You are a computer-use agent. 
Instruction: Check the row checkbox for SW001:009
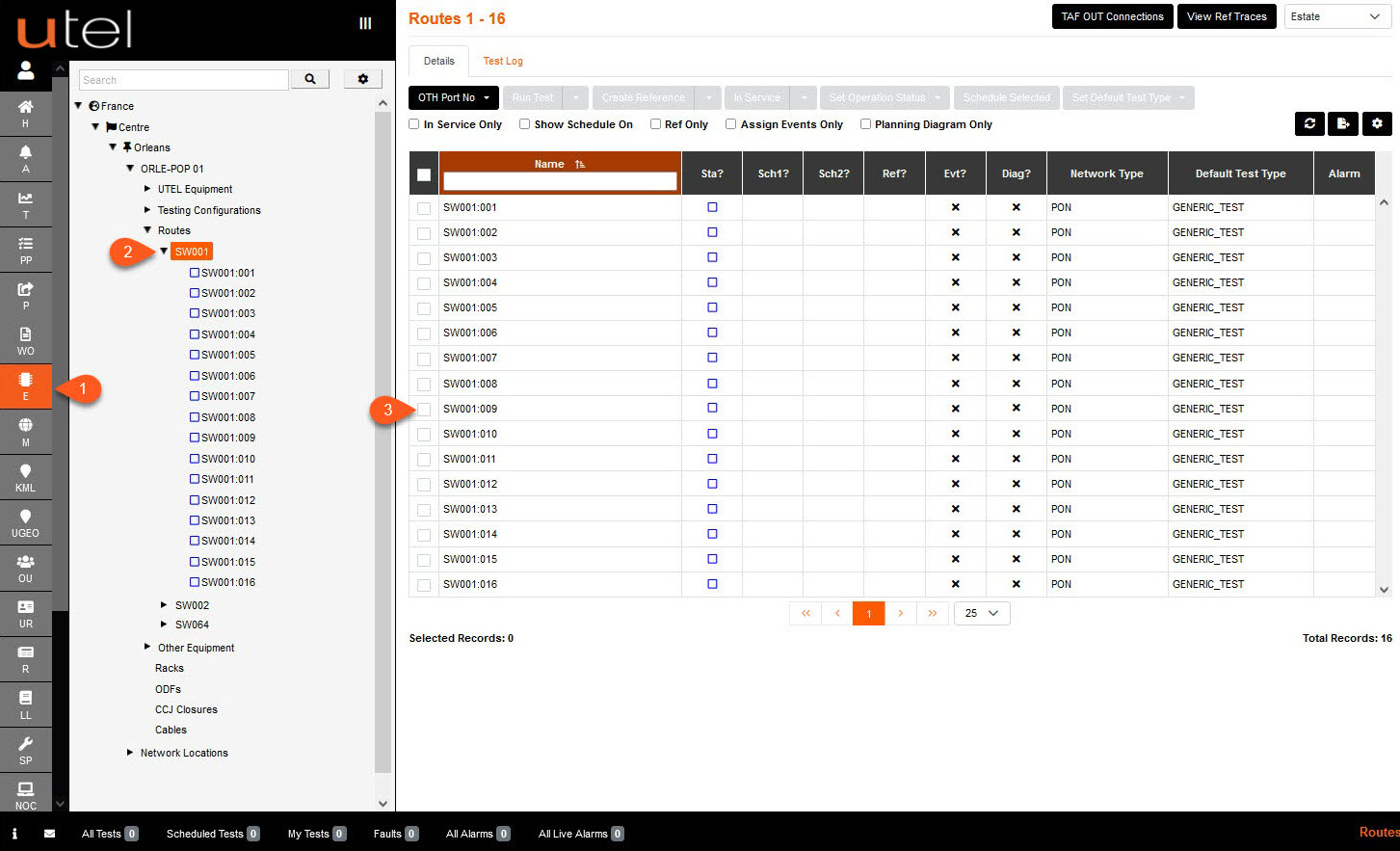(x=424, y=410)
